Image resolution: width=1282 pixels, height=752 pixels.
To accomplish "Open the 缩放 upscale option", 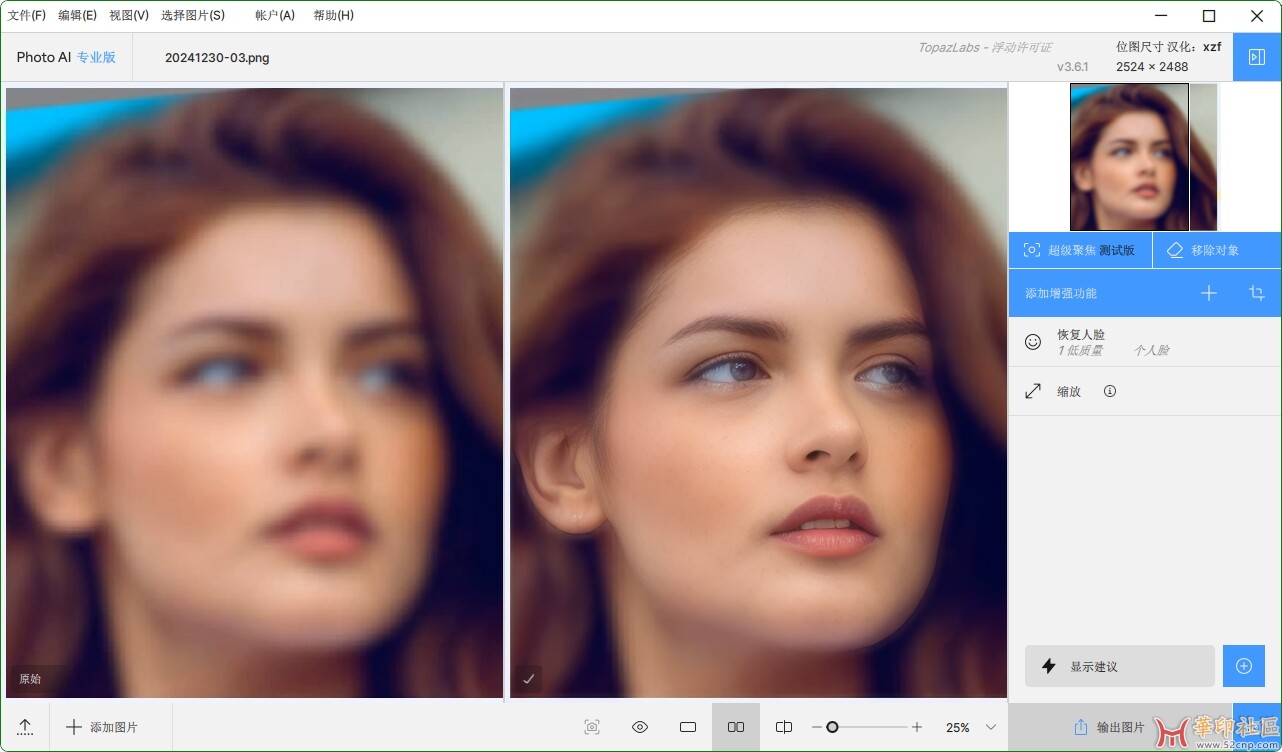I will pos(1145,391).
